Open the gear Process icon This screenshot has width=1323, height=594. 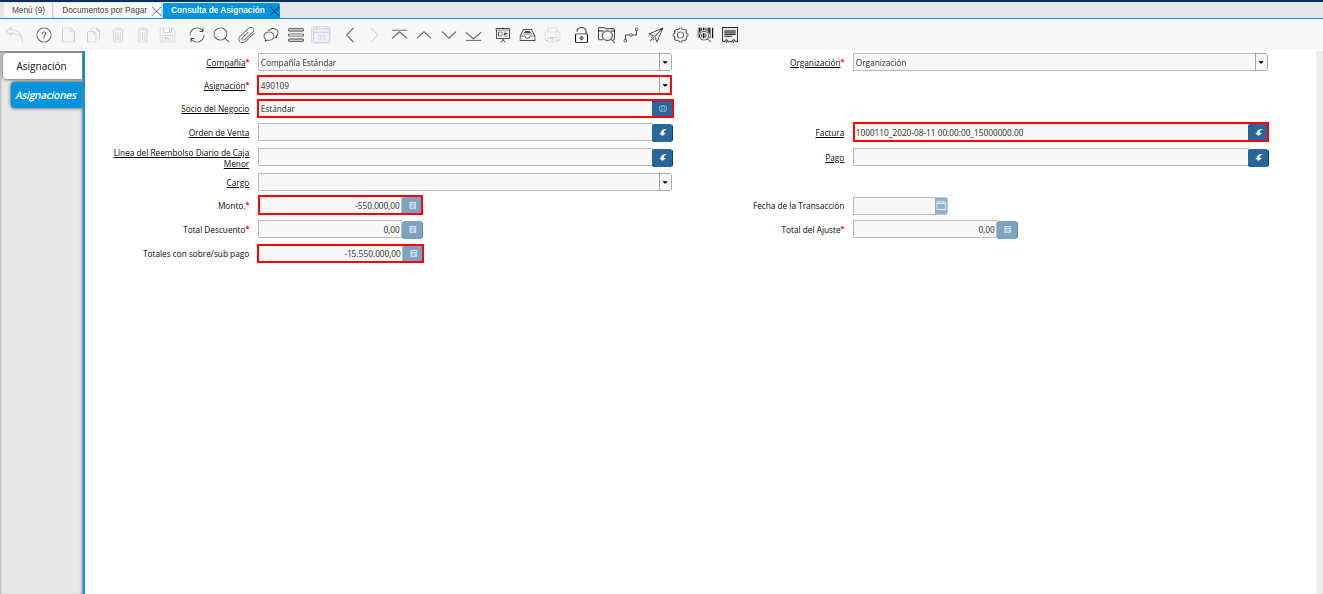pos(680,35)
